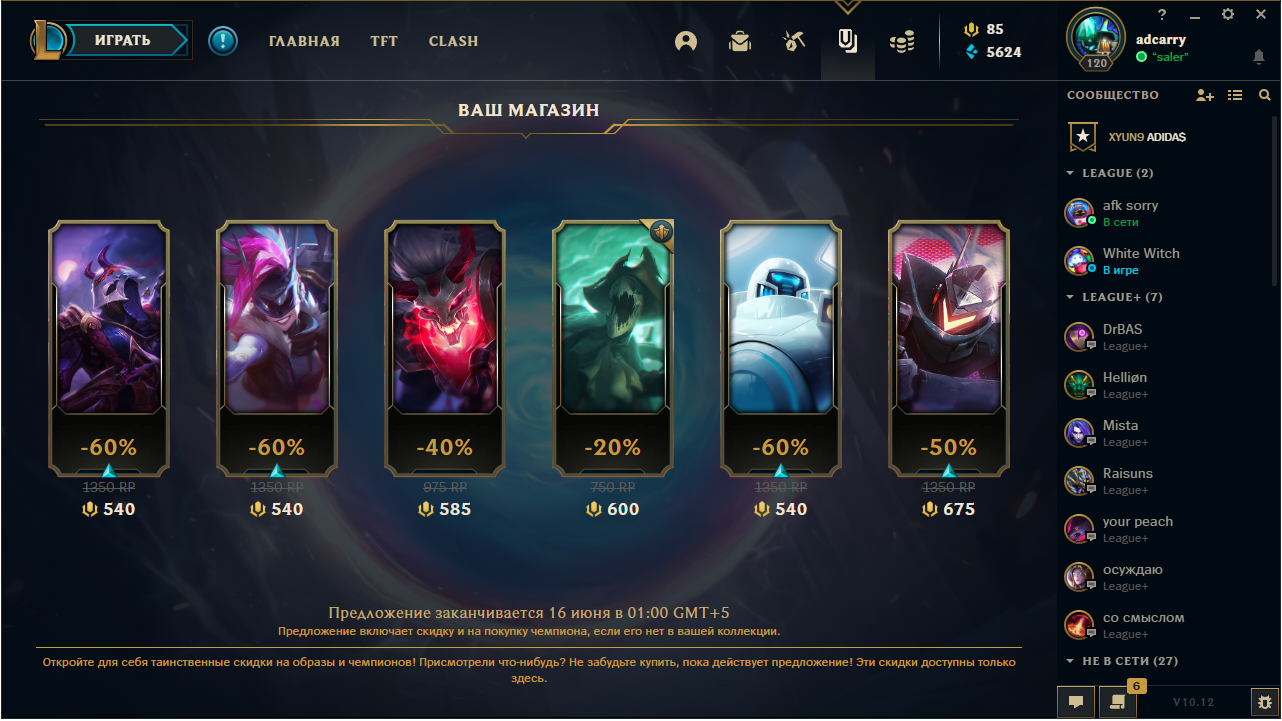The height and width of the screenshot is (721, 1282).
Task: Collapse the LEAGUE+ (7) friends group
Action: [1114, 297]
